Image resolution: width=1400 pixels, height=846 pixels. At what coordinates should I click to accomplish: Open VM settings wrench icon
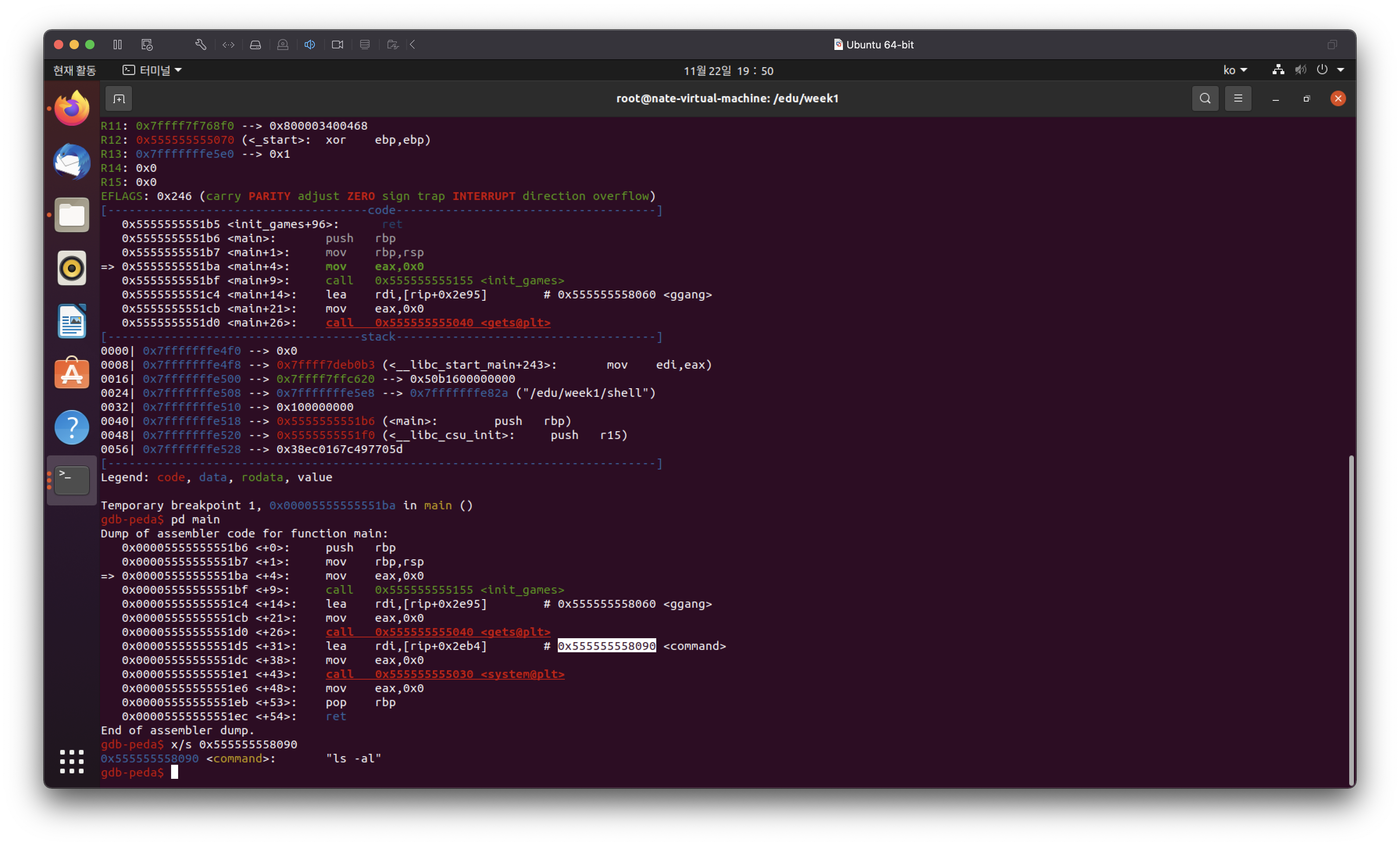200,44
